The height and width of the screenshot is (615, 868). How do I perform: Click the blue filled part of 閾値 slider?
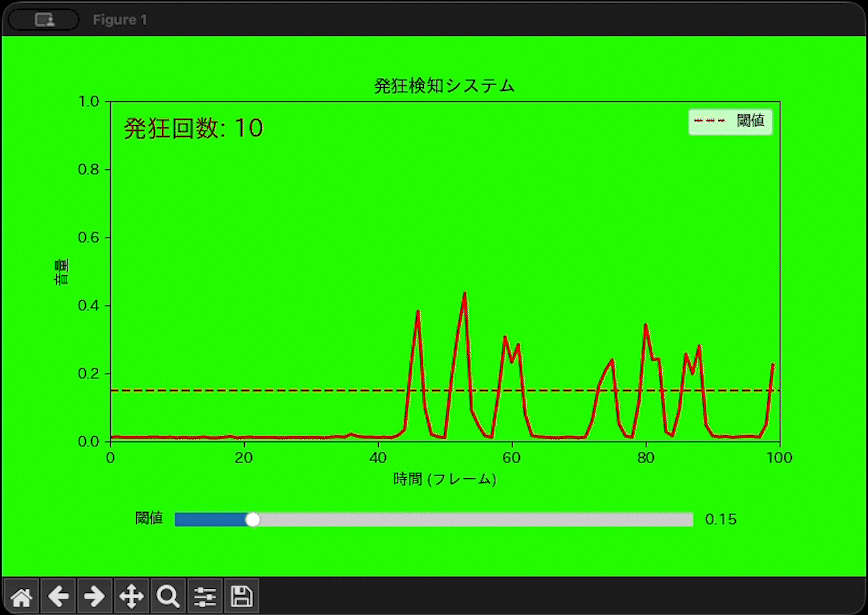point(211,519)
